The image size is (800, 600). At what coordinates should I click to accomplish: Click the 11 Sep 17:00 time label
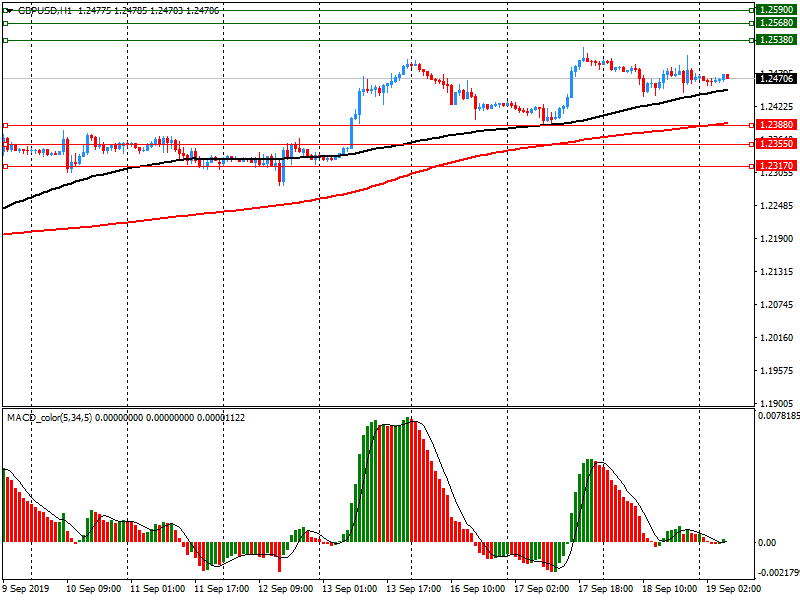(222, 589)
